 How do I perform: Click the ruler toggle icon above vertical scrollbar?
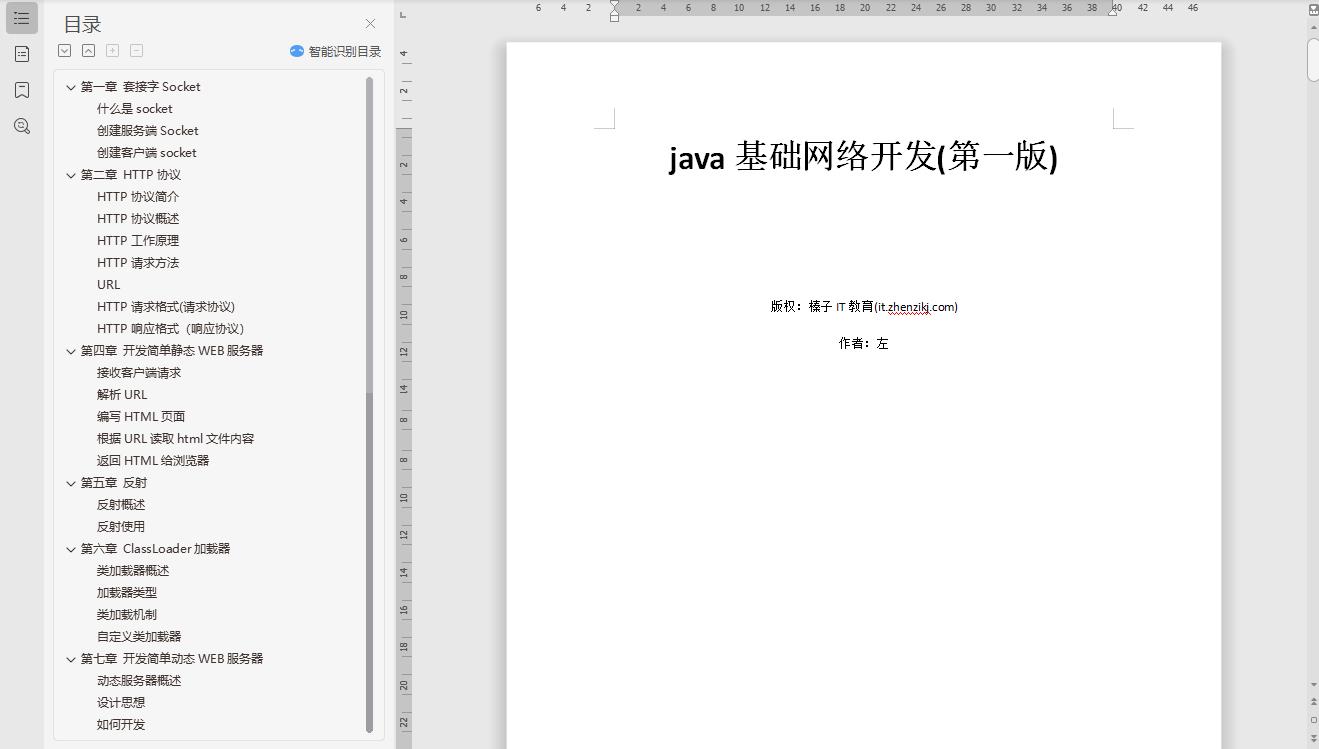[x=1313, y=9]
